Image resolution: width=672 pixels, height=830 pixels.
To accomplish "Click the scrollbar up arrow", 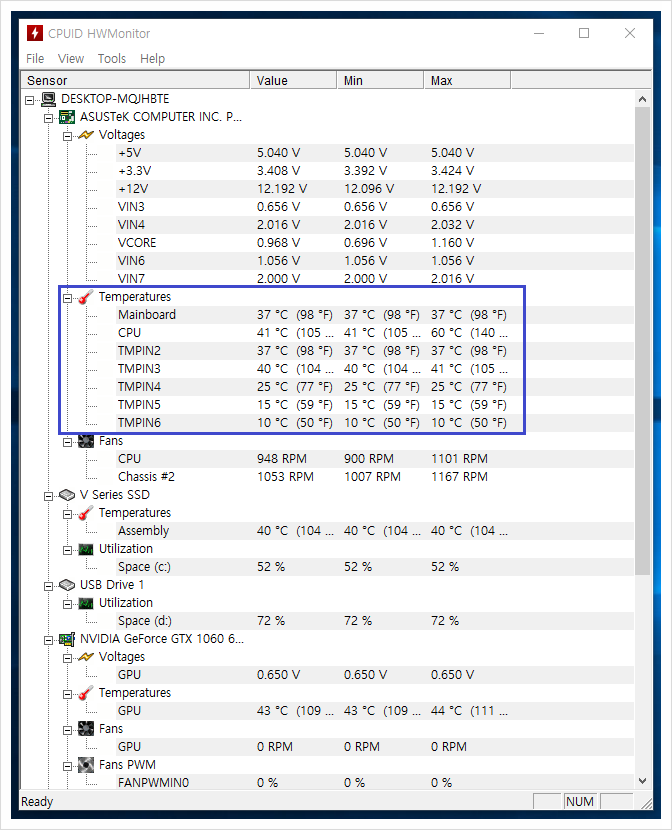I will (x=642, y=99).
